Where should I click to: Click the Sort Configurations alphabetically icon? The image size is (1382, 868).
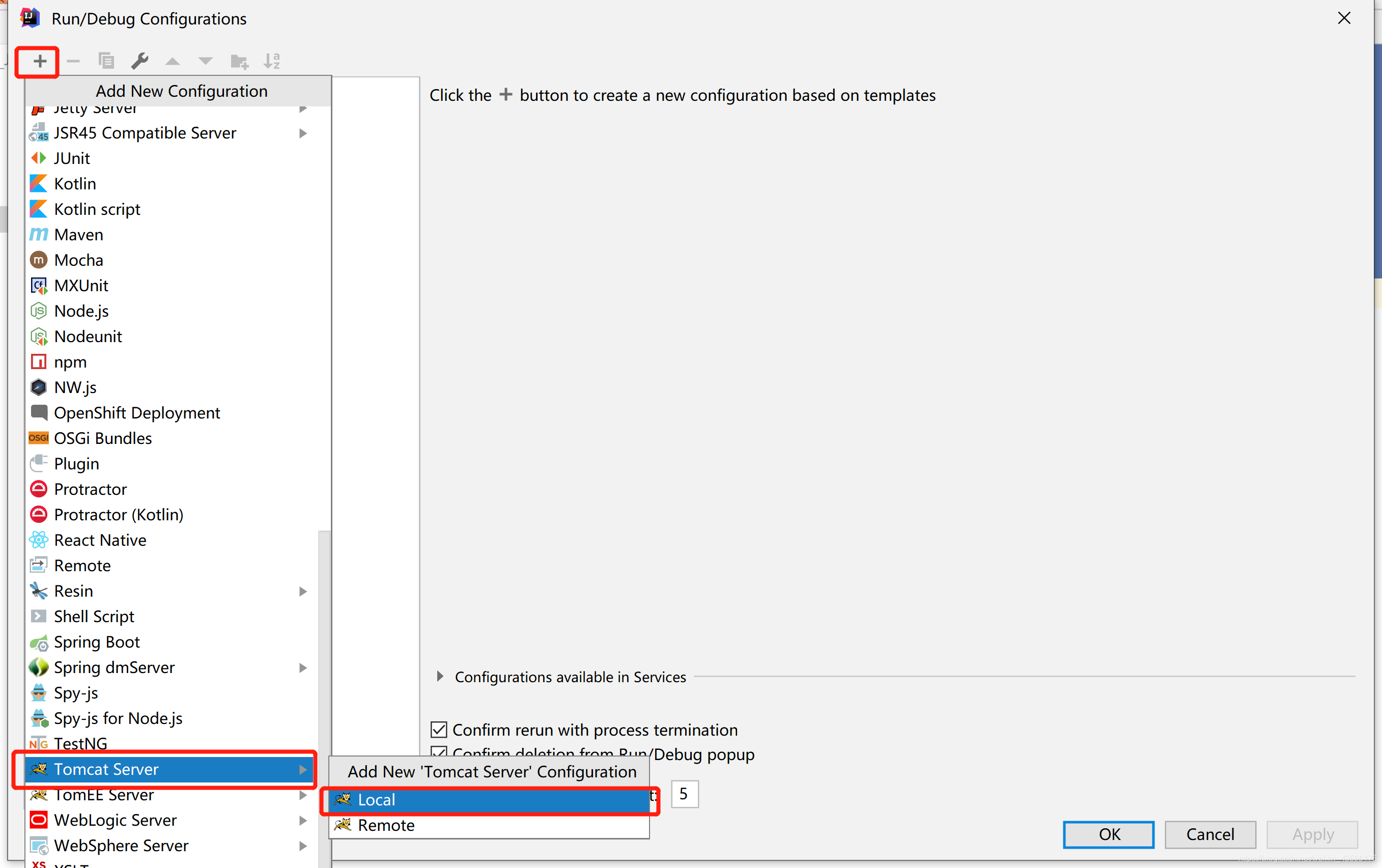point(271,61)
